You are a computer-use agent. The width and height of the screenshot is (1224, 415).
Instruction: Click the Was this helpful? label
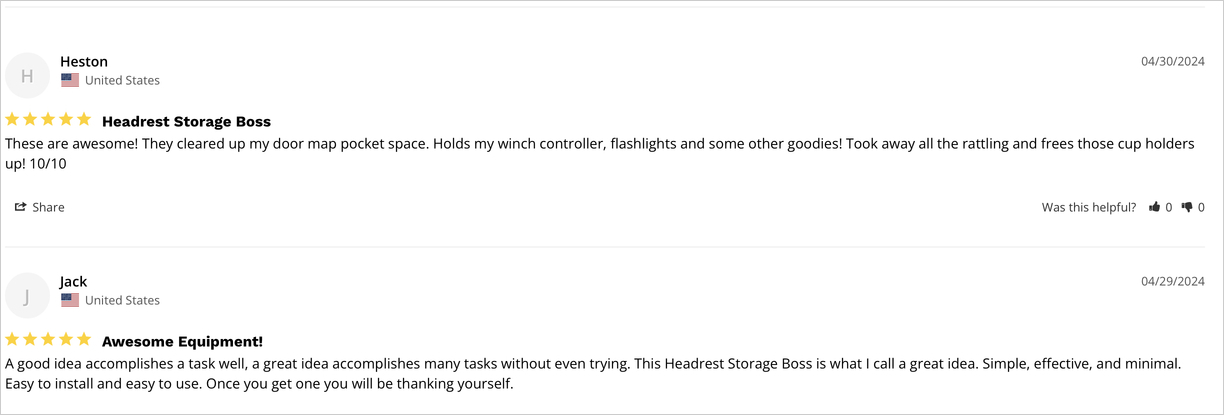point(1089,207)
